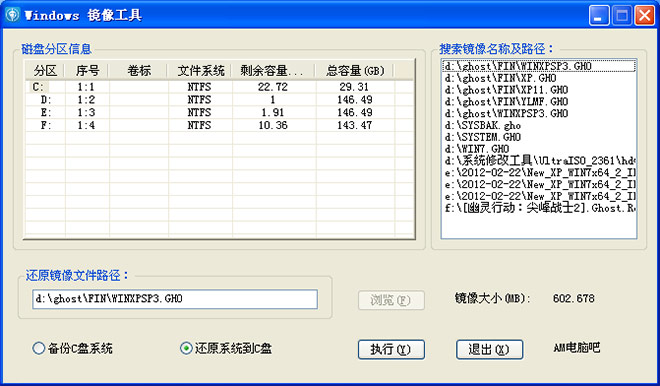Image resolution: width=660 pixels, height=386 pixels.
Task: Click the 序号 column header
Action: point(87,71)
